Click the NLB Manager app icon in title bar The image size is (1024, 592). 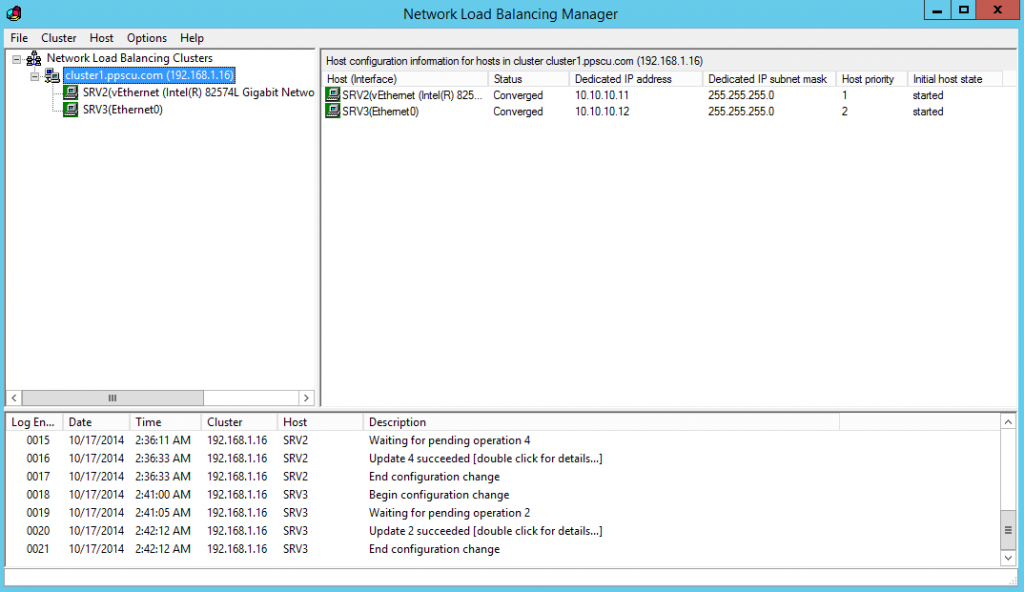point(13,14)
